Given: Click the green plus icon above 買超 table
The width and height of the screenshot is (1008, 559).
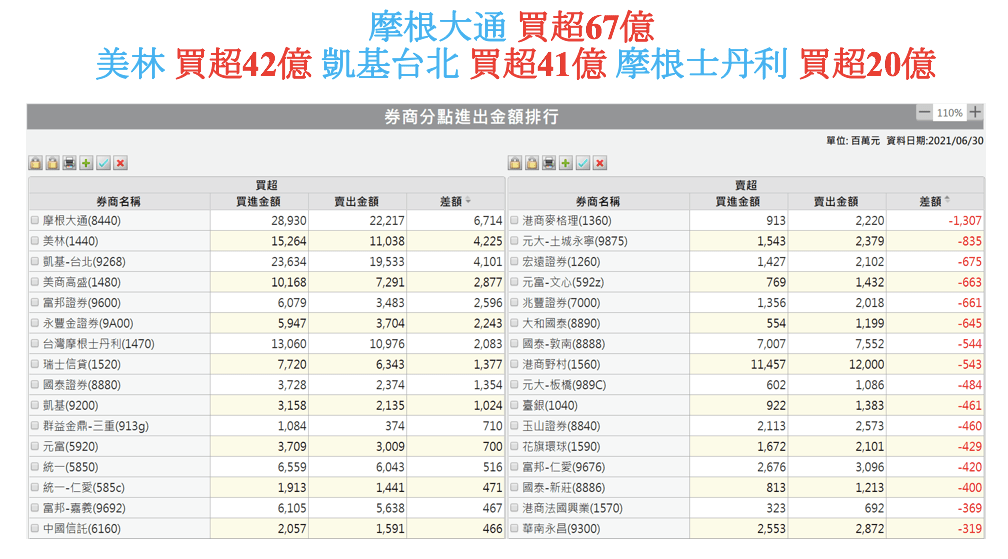Looking at the screenshot, I should 86,163.
